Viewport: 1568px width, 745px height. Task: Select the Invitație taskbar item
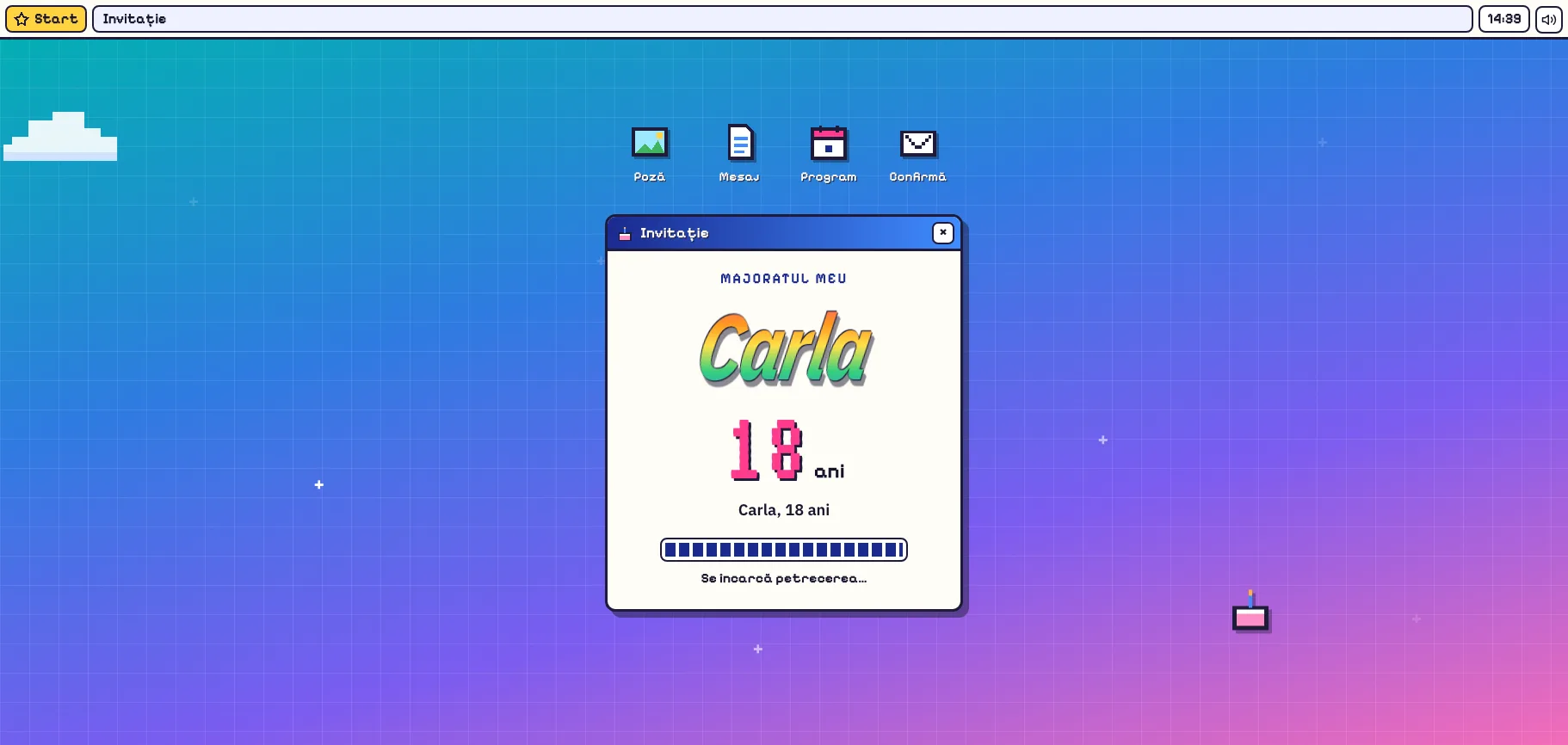coord(782,19)
